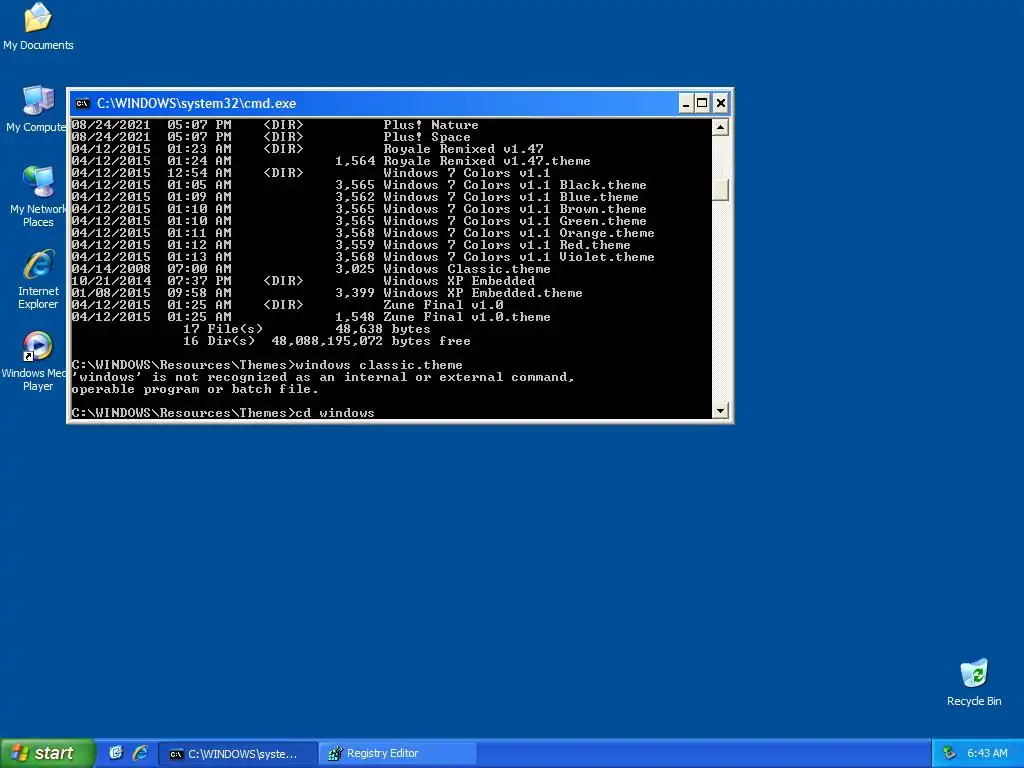This screenshot has width=1024, height=768.
Task: Select Internet Explorer desktop icon
Action: (38, 279)
